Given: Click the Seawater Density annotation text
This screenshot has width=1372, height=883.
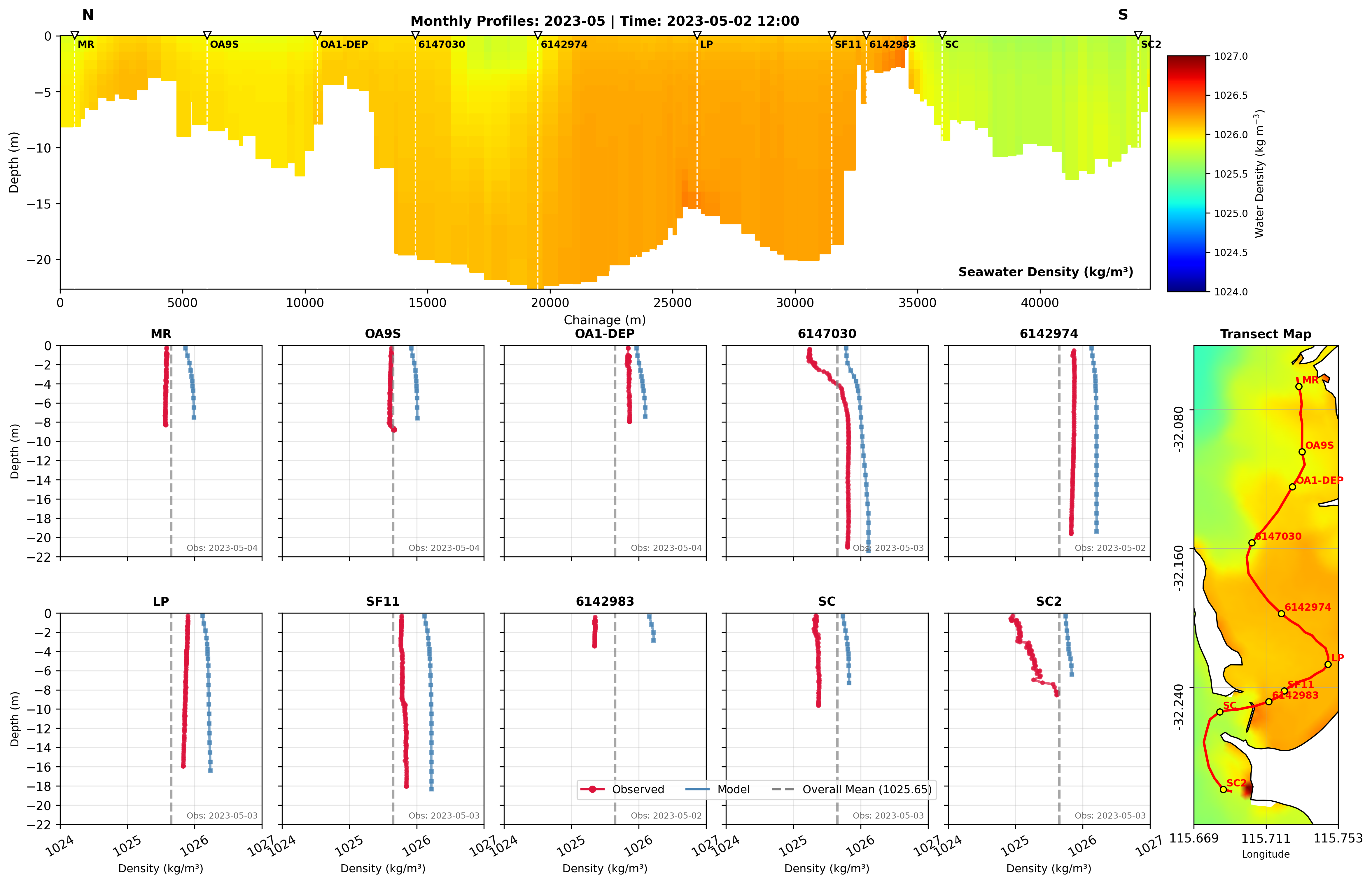Looking at the screenshot, I should click(1045, 272).
